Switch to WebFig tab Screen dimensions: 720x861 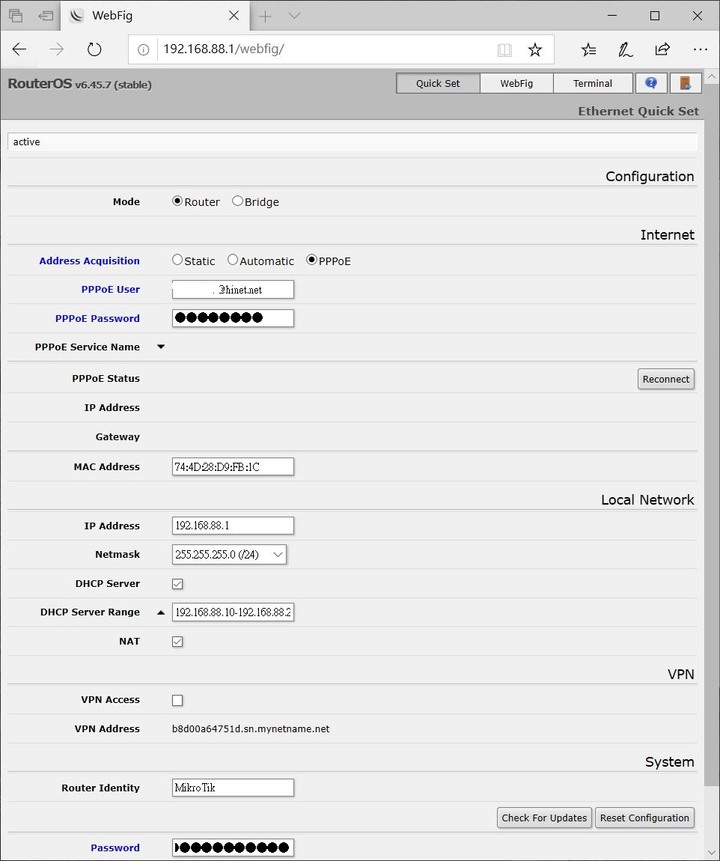516,83
